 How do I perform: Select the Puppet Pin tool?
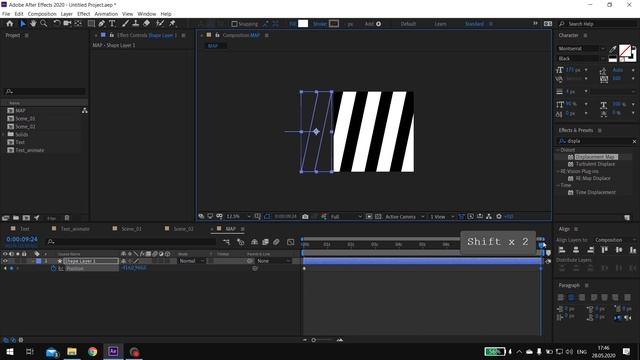click(172, 24)
